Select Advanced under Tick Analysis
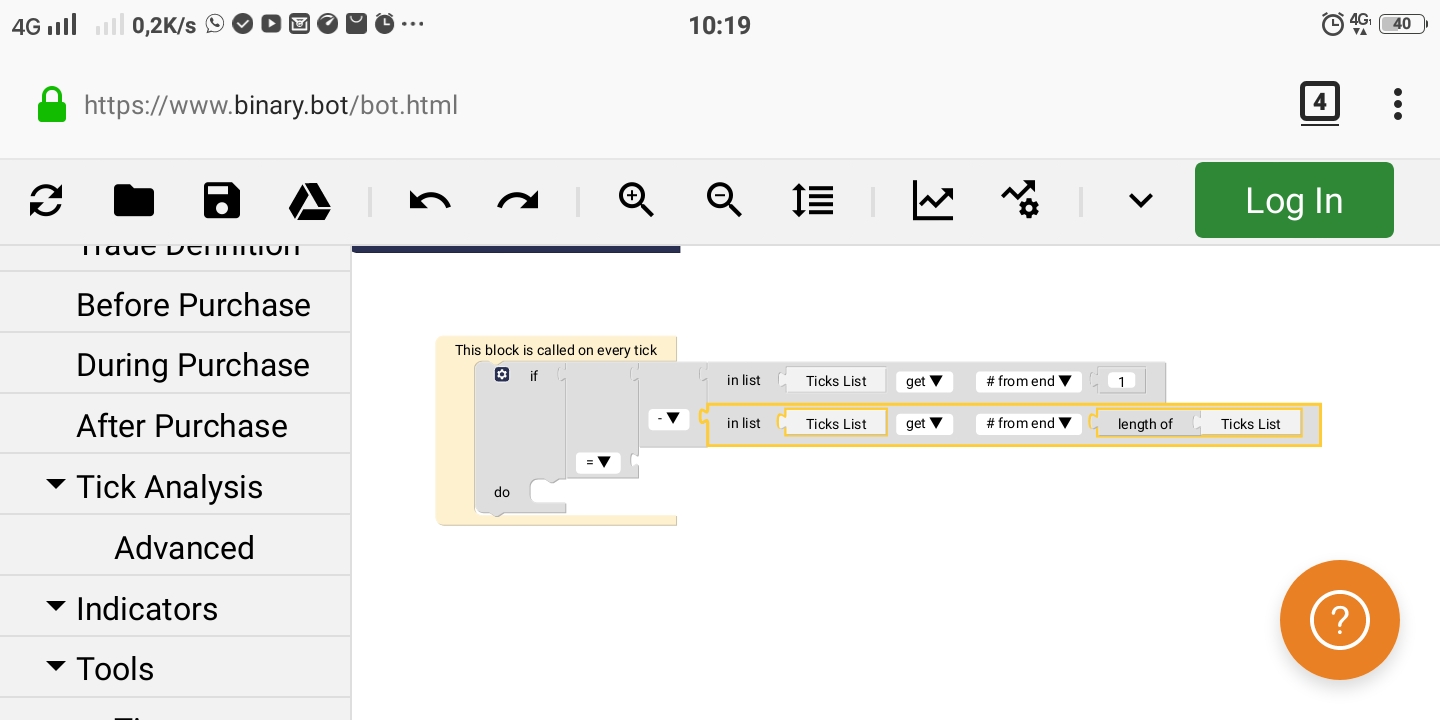 [175, 548]
